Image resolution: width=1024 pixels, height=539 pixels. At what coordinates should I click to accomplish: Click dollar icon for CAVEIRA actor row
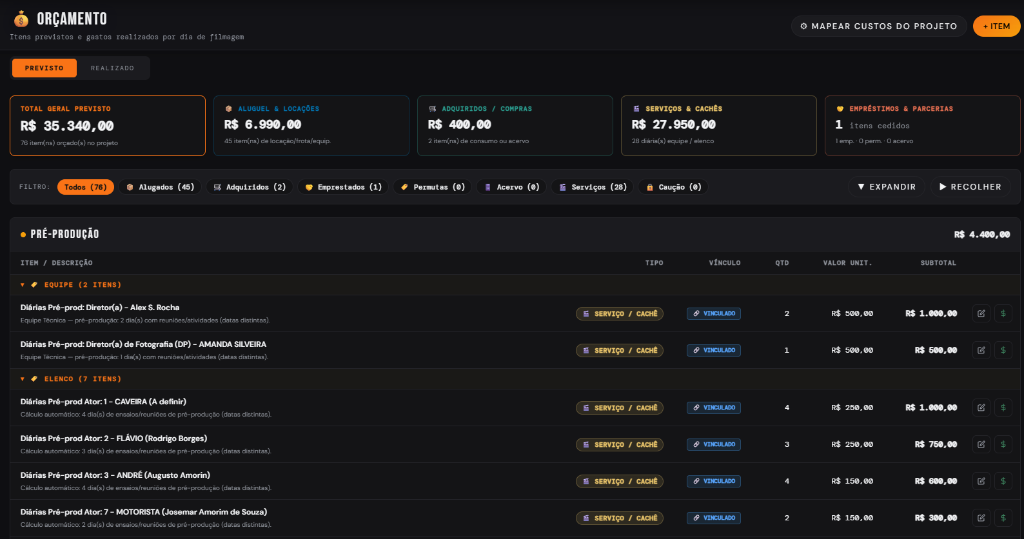point(1003,408)
